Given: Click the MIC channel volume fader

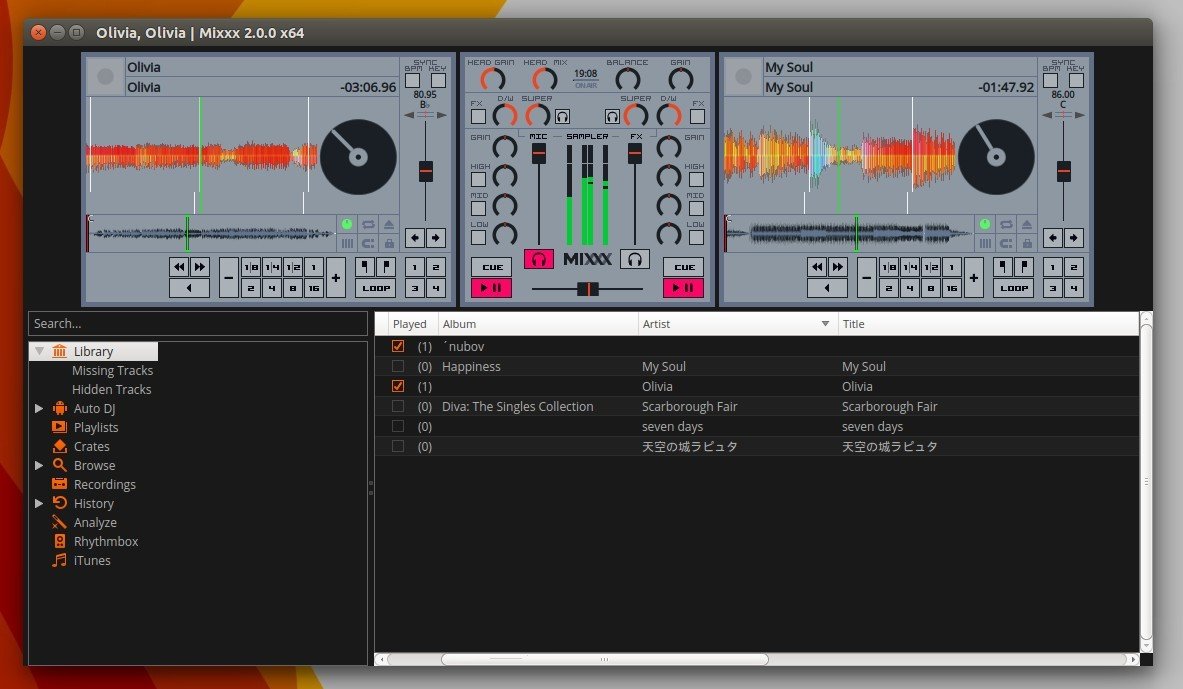Looking at the screenshot, I should coord(539,153).
